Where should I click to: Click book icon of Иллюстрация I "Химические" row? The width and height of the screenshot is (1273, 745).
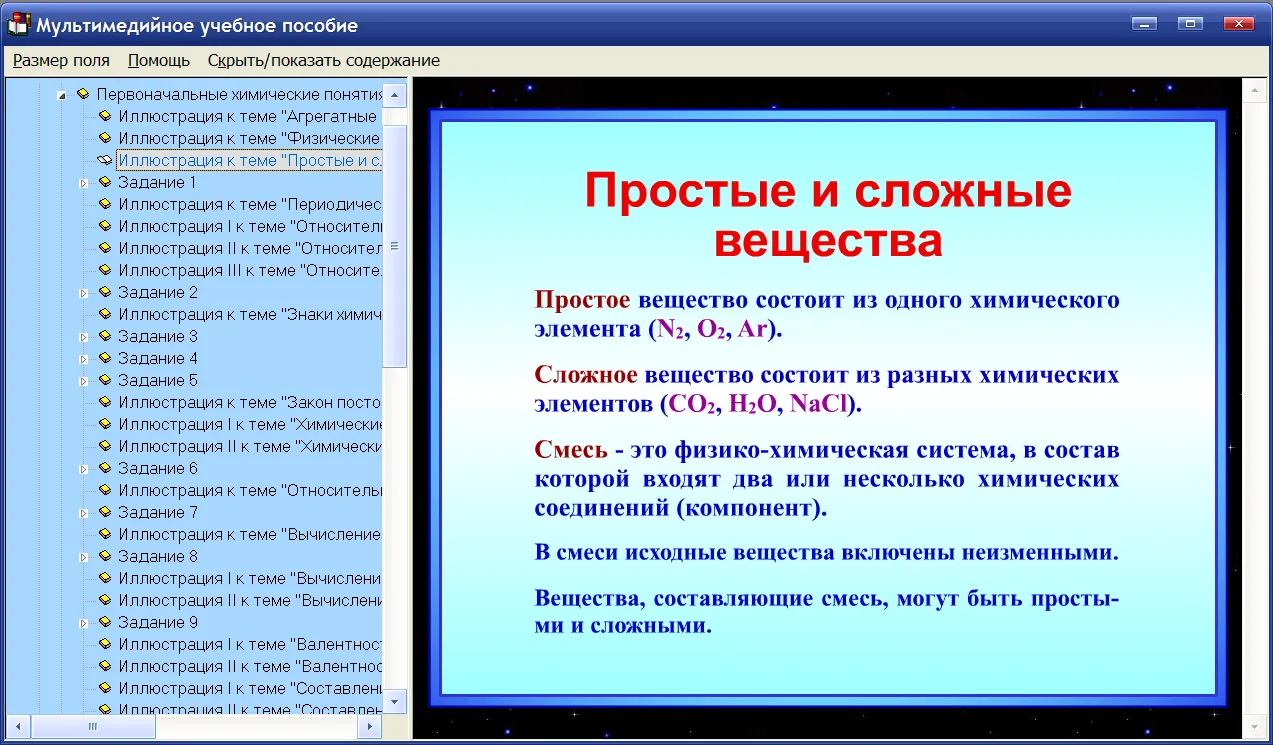click(104, 425)
